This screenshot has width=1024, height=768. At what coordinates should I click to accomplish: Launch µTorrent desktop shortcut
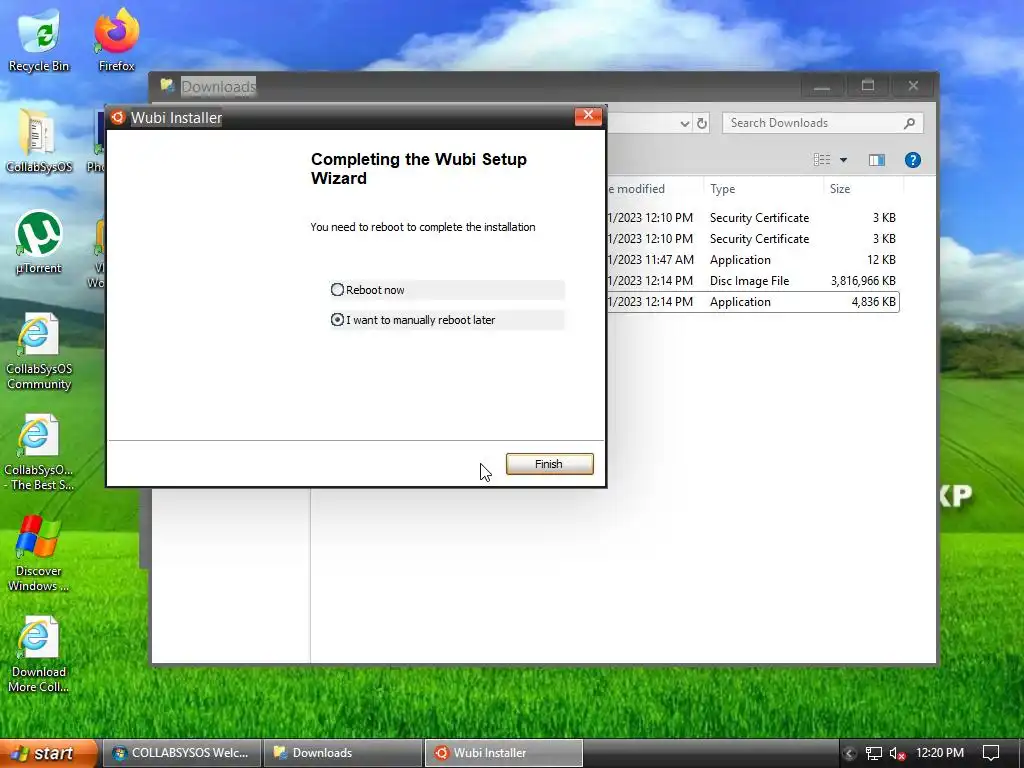39,242
